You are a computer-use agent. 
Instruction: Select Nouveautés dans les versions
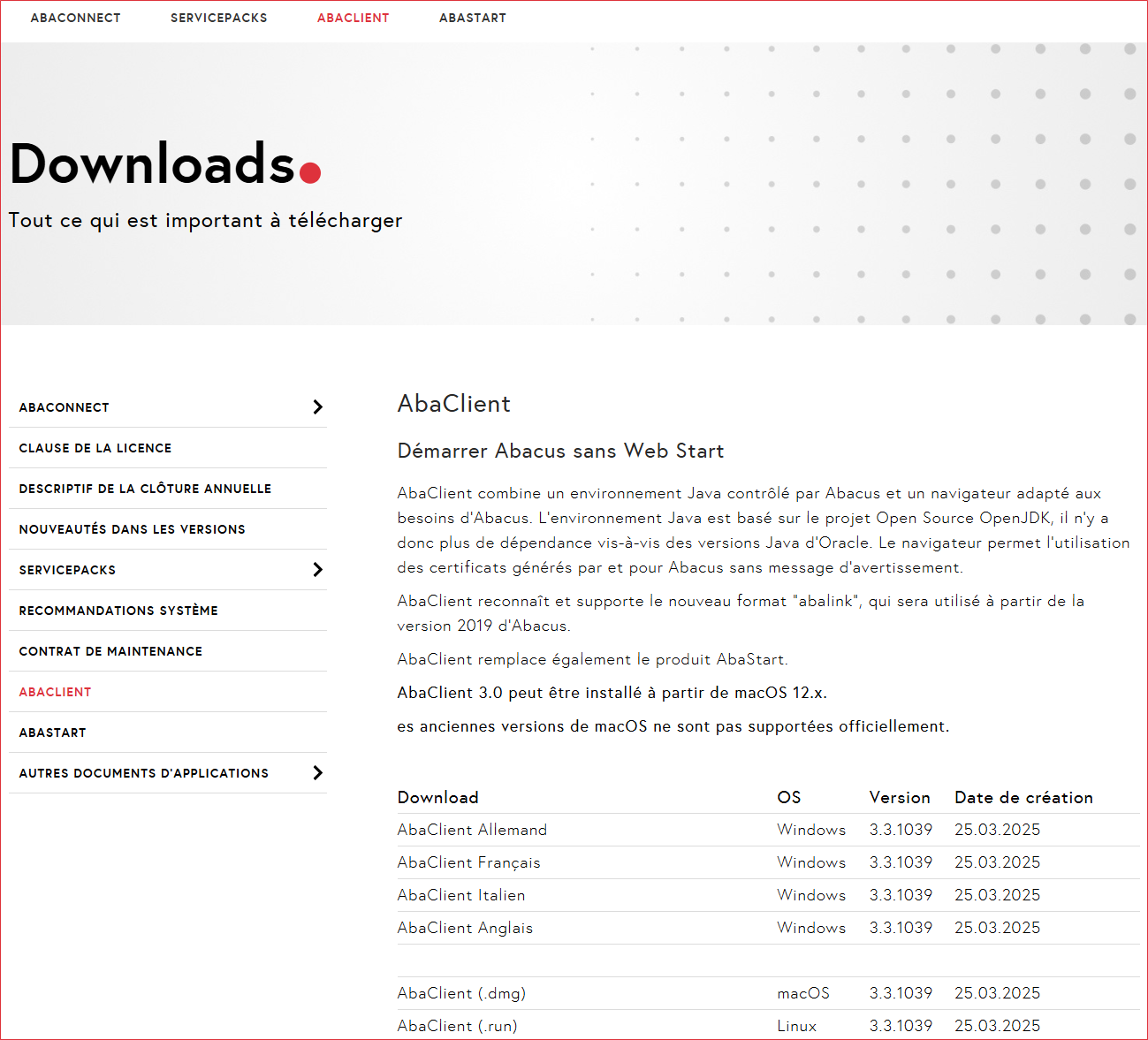click(x=132, y=529)
